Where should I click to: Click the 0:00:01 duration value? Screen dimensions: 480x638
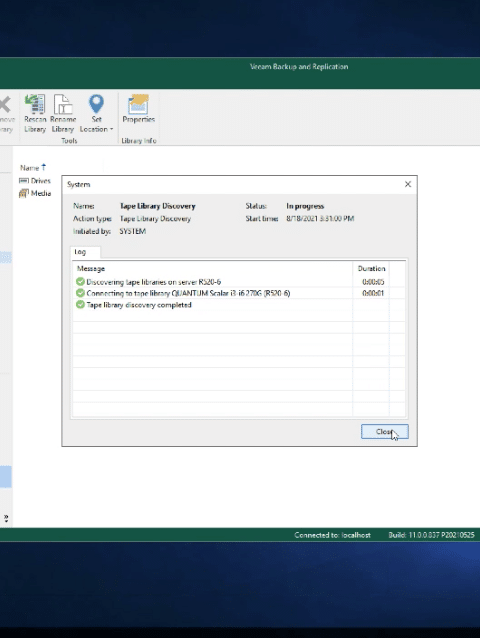click(x=373, y=293)
